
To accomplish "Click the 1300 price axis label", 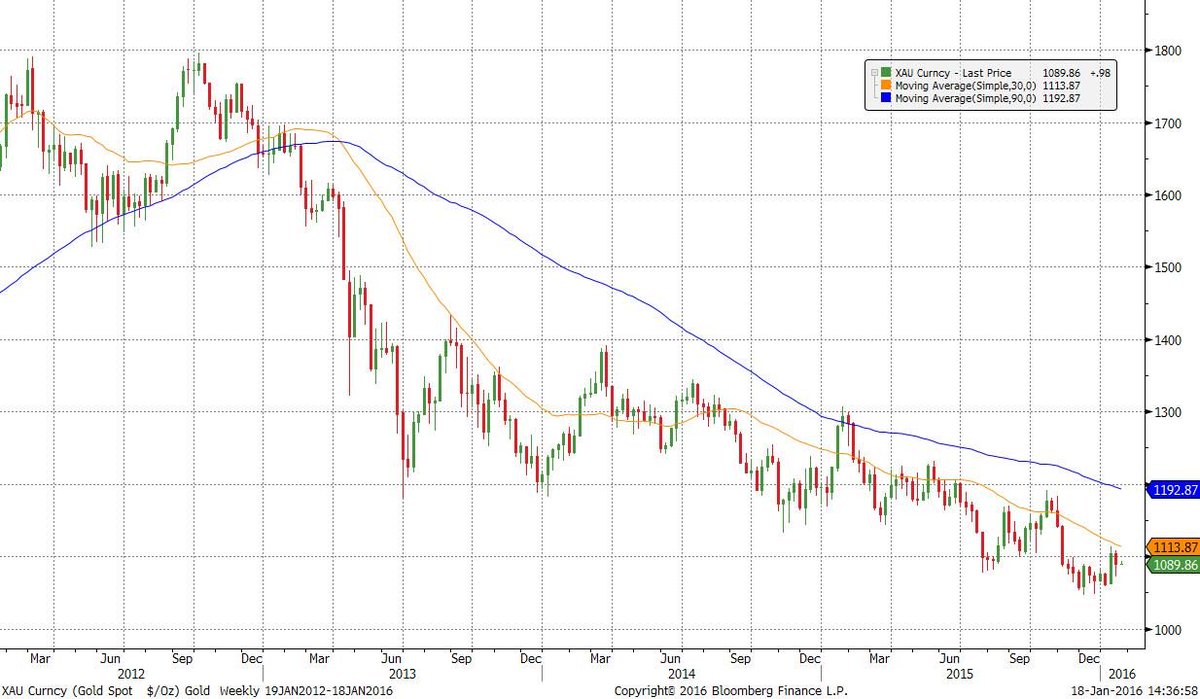I will tap(1168, 413).
